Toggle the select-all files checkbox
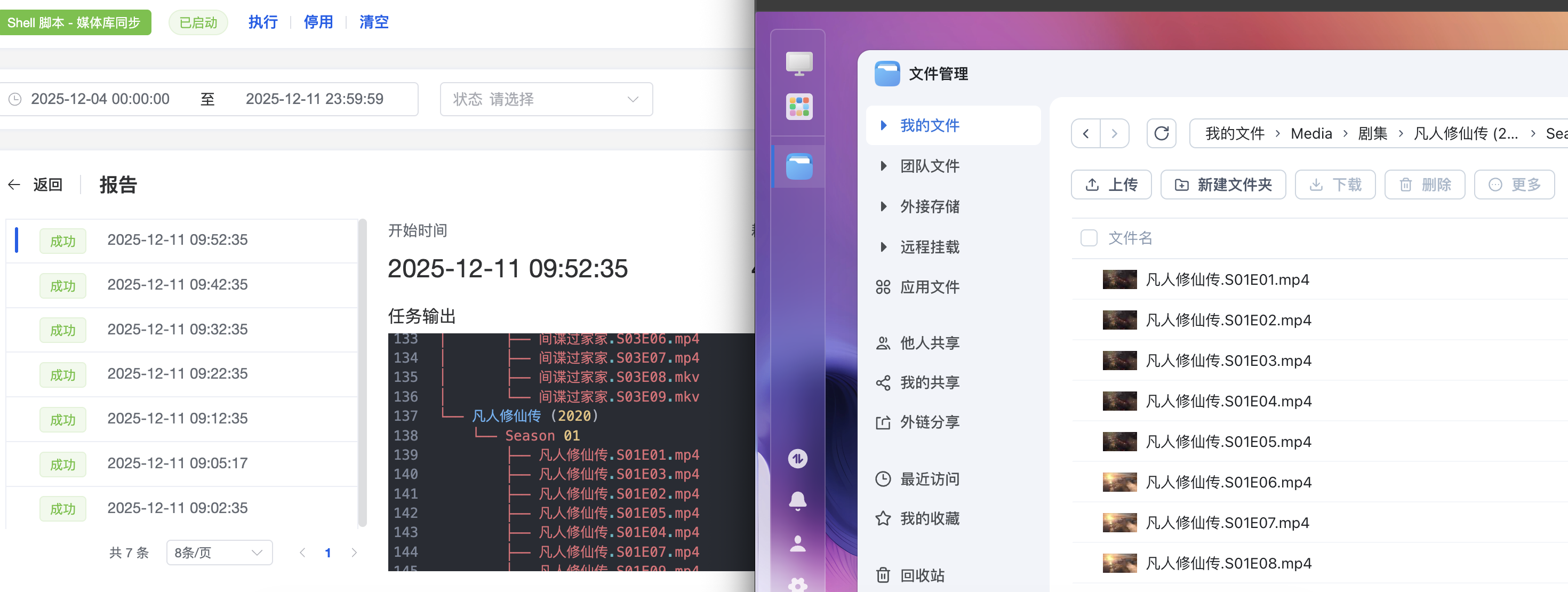The width and height of the screenshot is (1568, 592). 1089,238
